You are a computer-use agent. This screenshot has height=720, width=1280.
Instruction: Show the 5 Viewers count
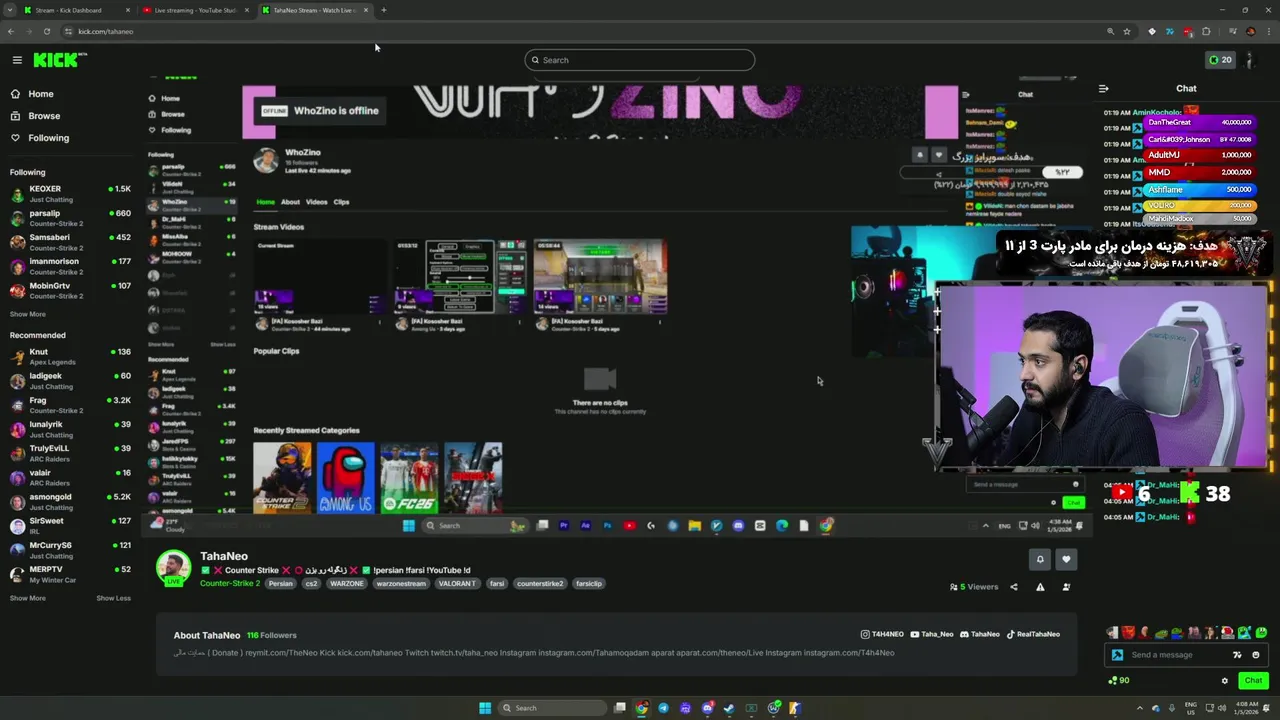[x=974, y=587]
